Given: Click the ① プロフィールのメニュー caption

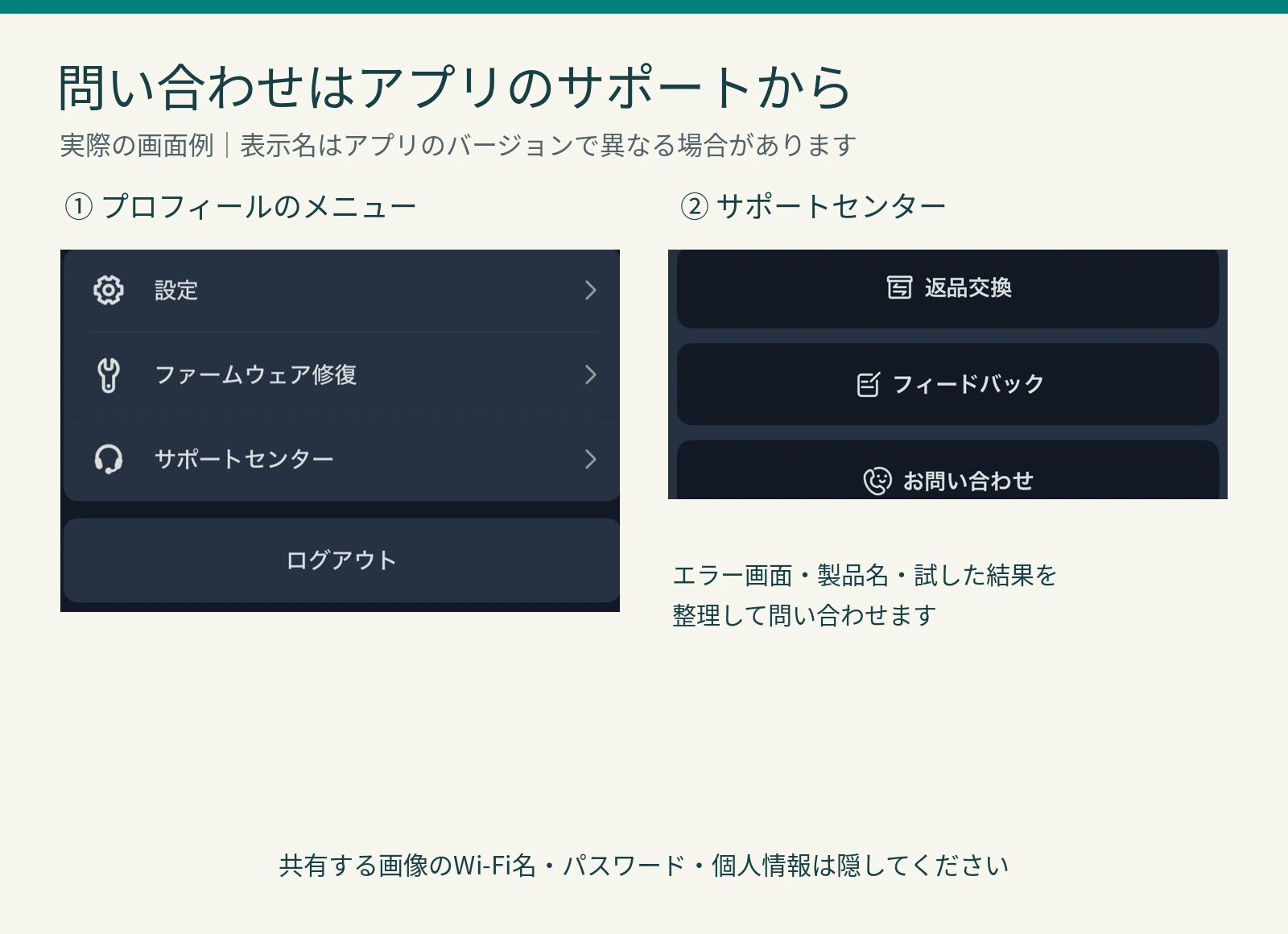Looking at the screenshot, I should click(240, 207).
